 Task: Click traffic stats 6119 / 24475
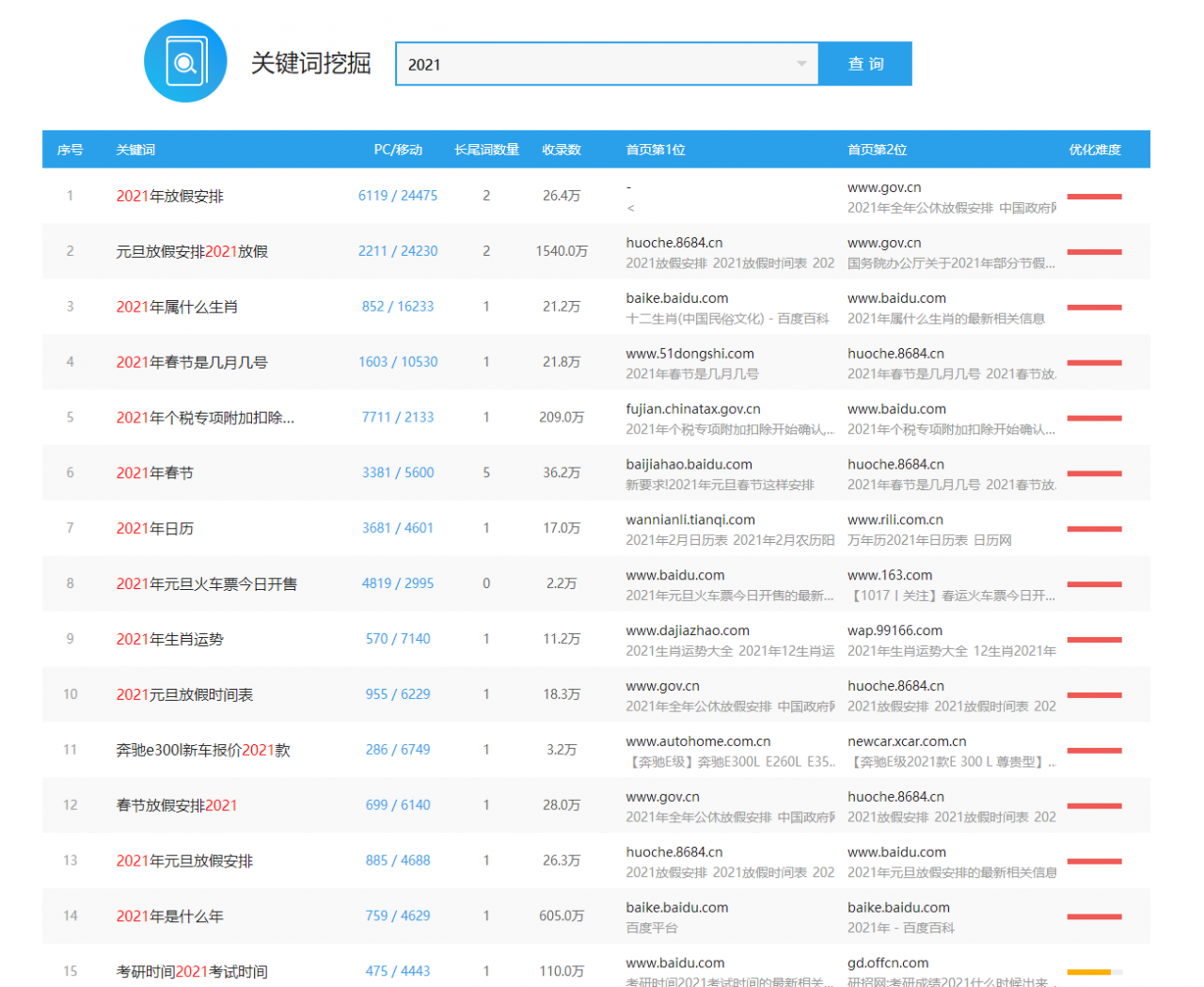tap(396, 196)
